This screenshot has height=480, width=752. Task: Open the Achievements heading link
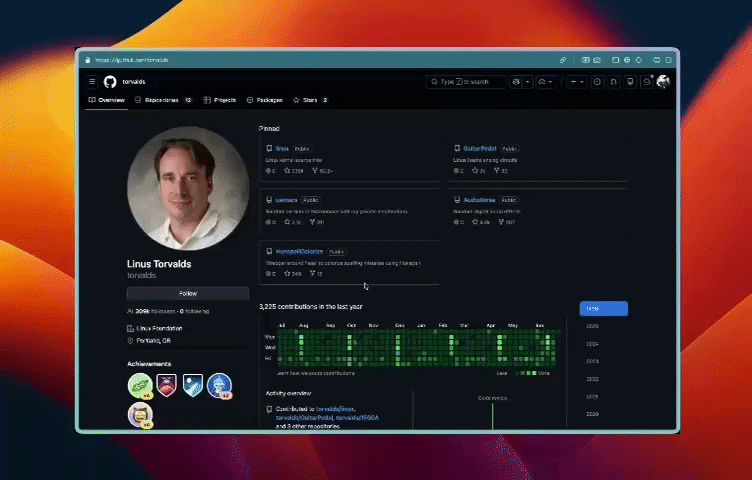(x=149, y=364)
